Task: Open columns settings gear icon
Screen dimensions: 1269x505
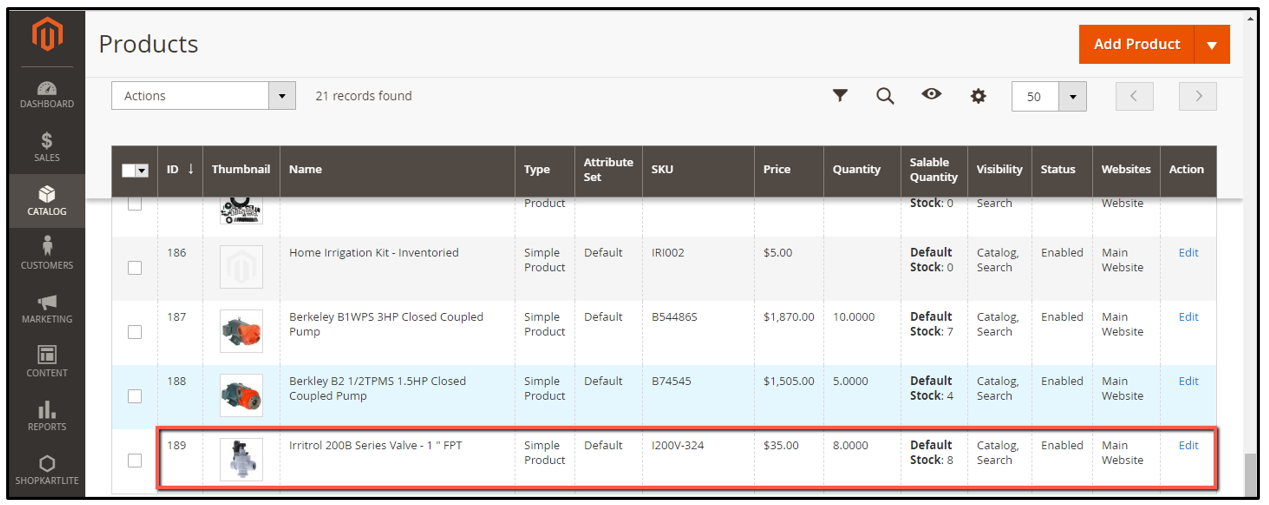Action: pyautogui.click(x=978, y=96)
